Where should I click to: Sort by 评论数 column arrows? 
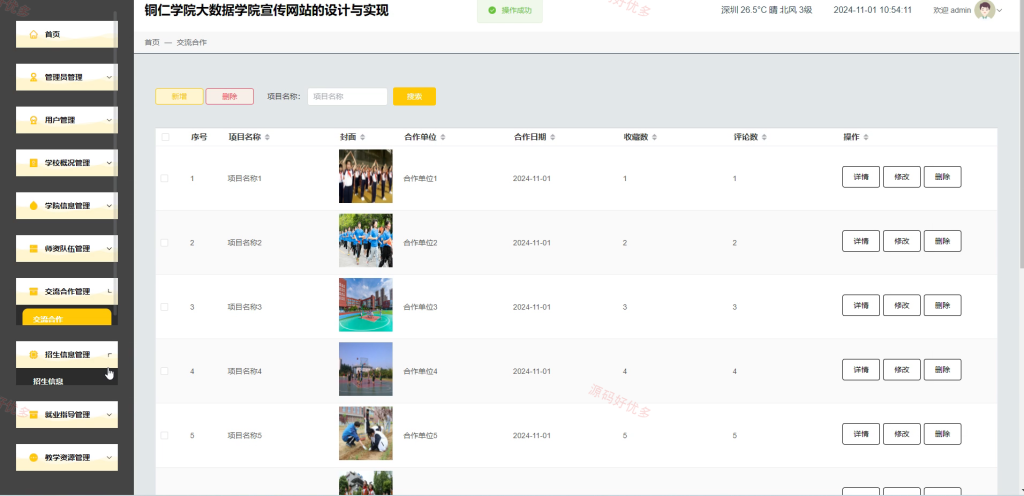(764, 137)
